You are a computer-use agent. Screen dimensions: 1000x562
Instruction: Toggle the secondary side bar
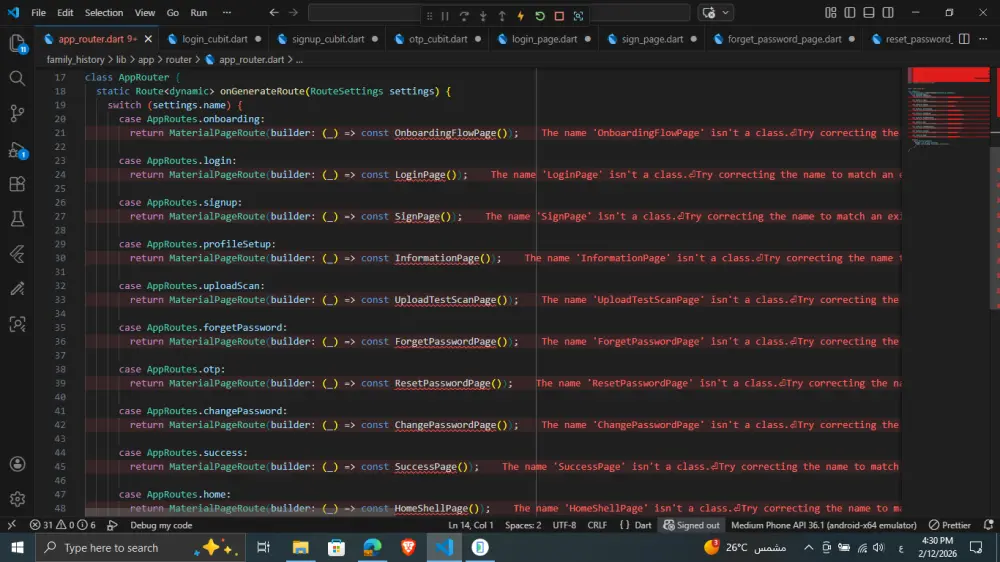point(888,12)
